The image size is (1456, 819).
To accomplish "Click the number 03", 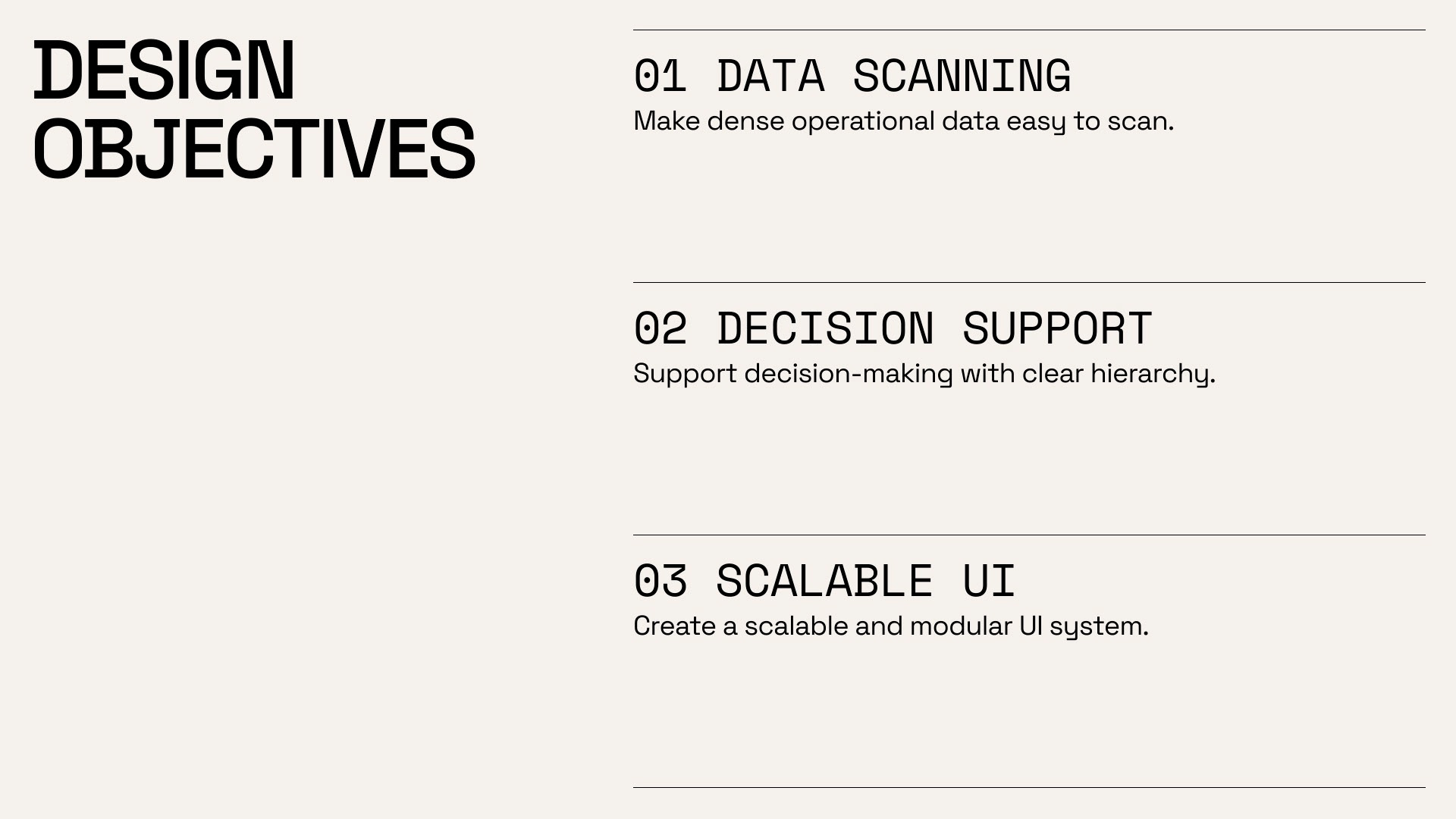I will 660,581.
